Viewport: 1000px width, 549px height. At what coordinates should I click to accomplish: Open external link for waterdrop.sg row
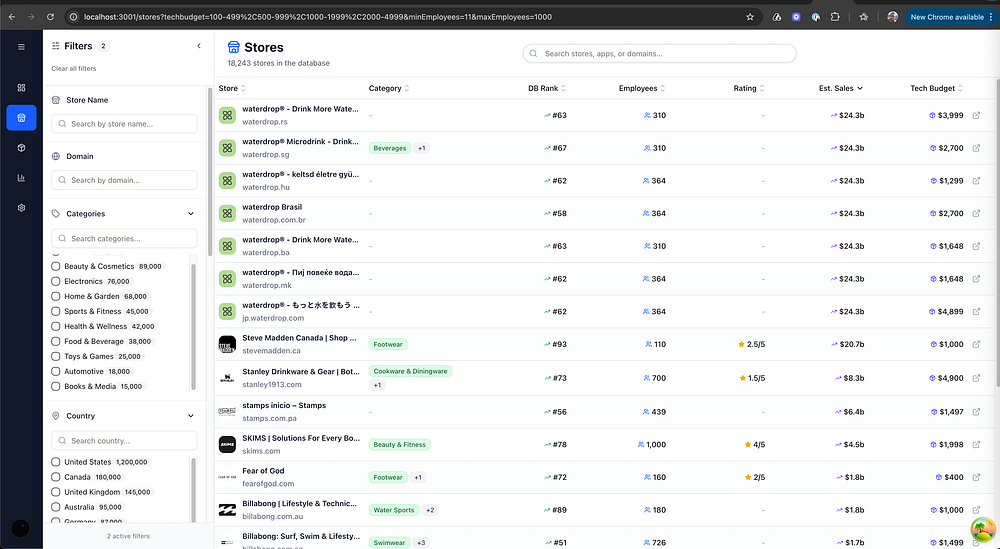[976, 148]
